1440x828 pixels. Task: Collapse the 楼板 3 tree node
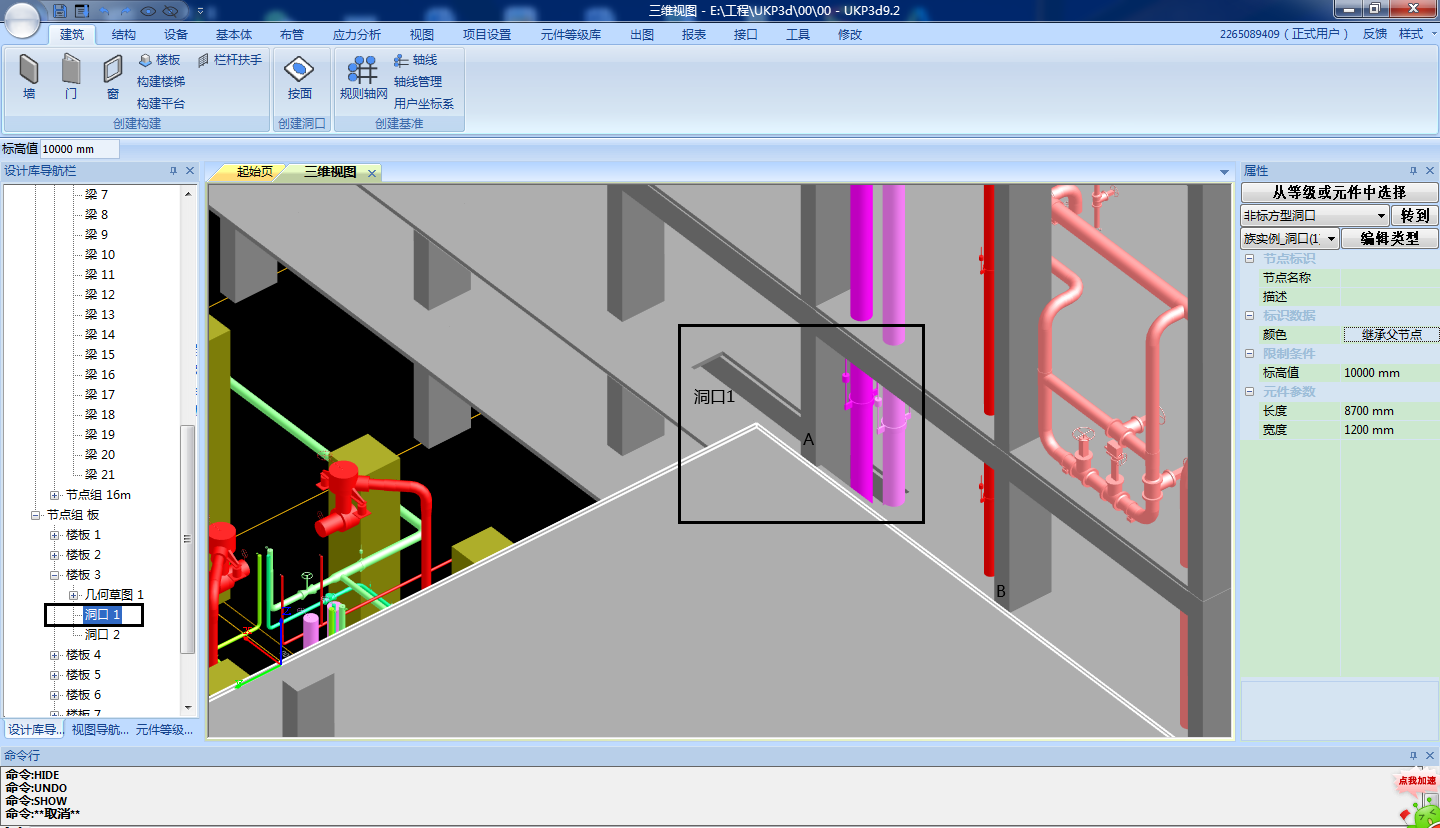(55, 575)
